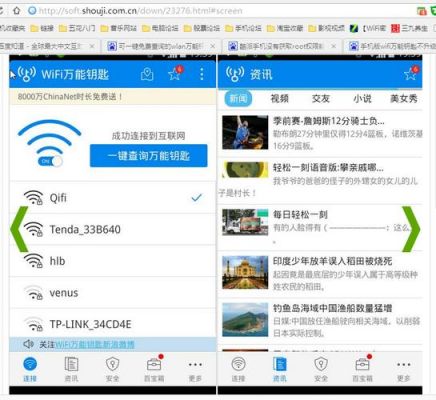Click the 8000万ChinaNet时长免费送 banner

pos(112,97)
